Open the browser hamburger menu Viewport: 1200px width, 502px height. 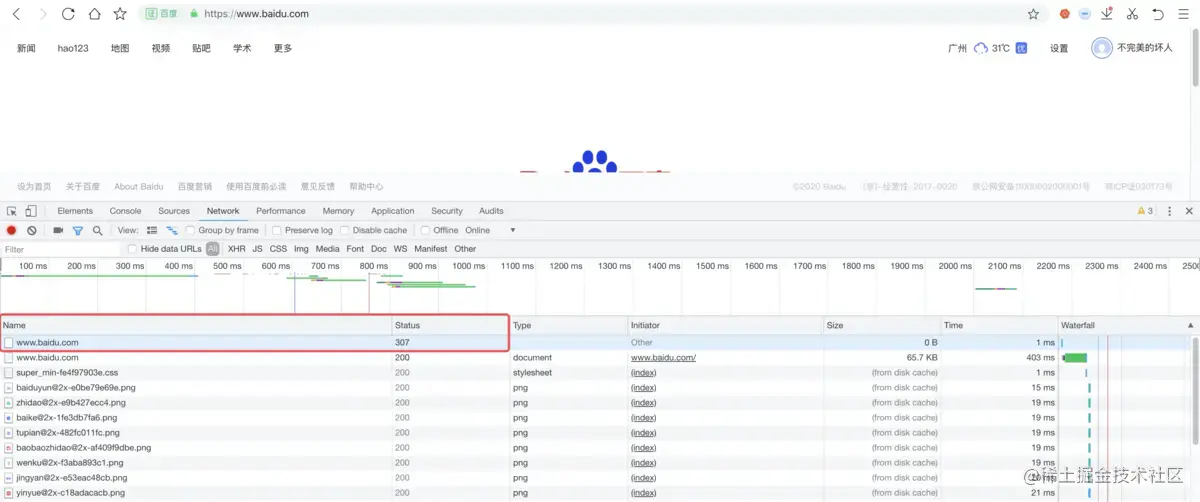pyautogui.click(x=1183, y=14)
